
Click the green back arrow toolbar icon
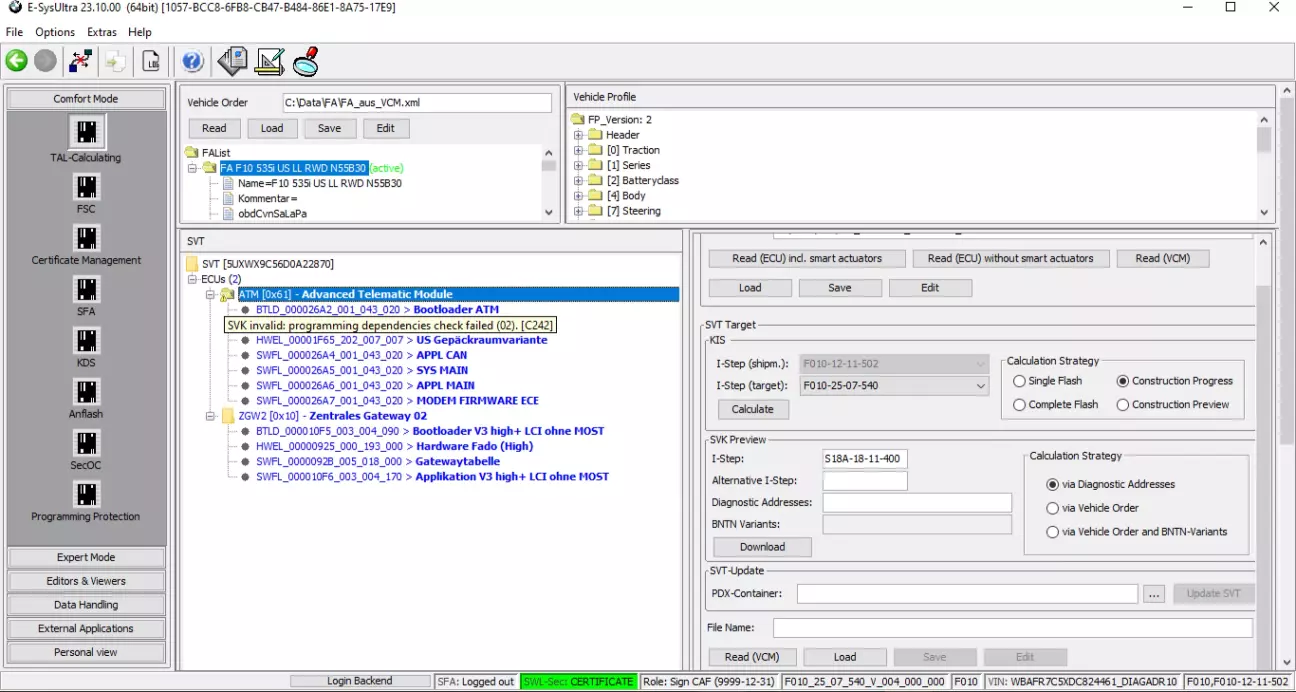17,61
